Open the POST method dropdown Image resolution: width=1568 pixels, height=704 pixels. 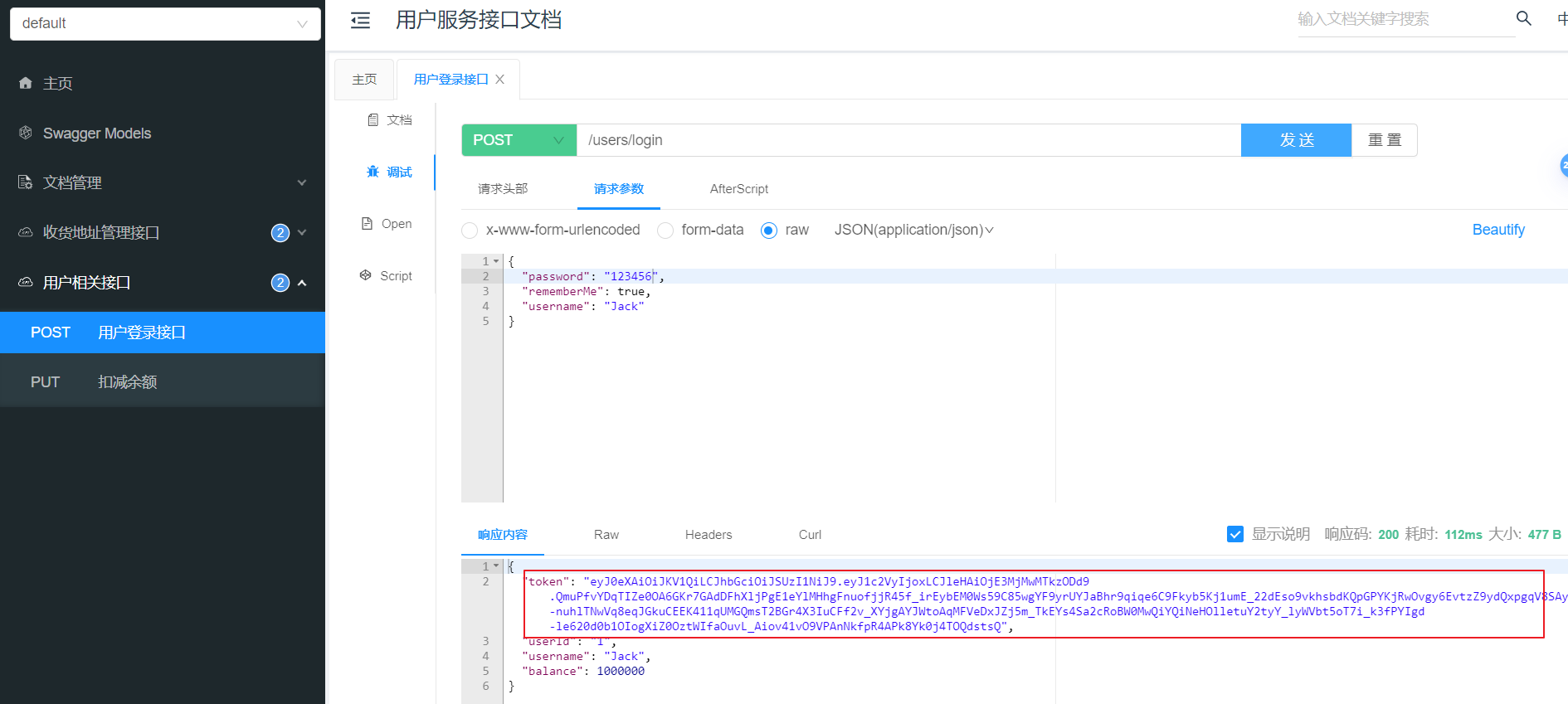(x=519, y=140)
